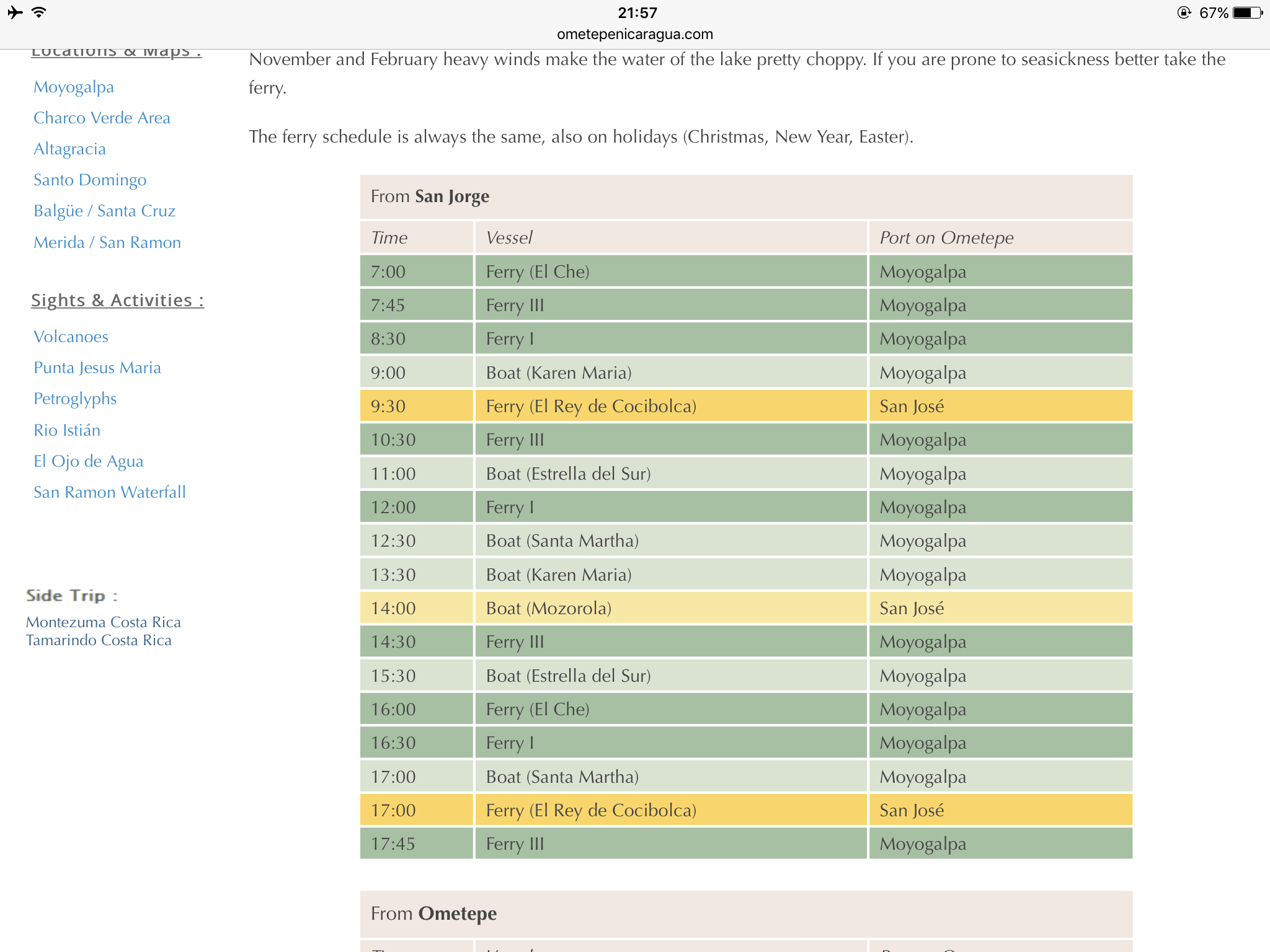
Task: Tap the rotation lock status icon
Action: 1184,12
